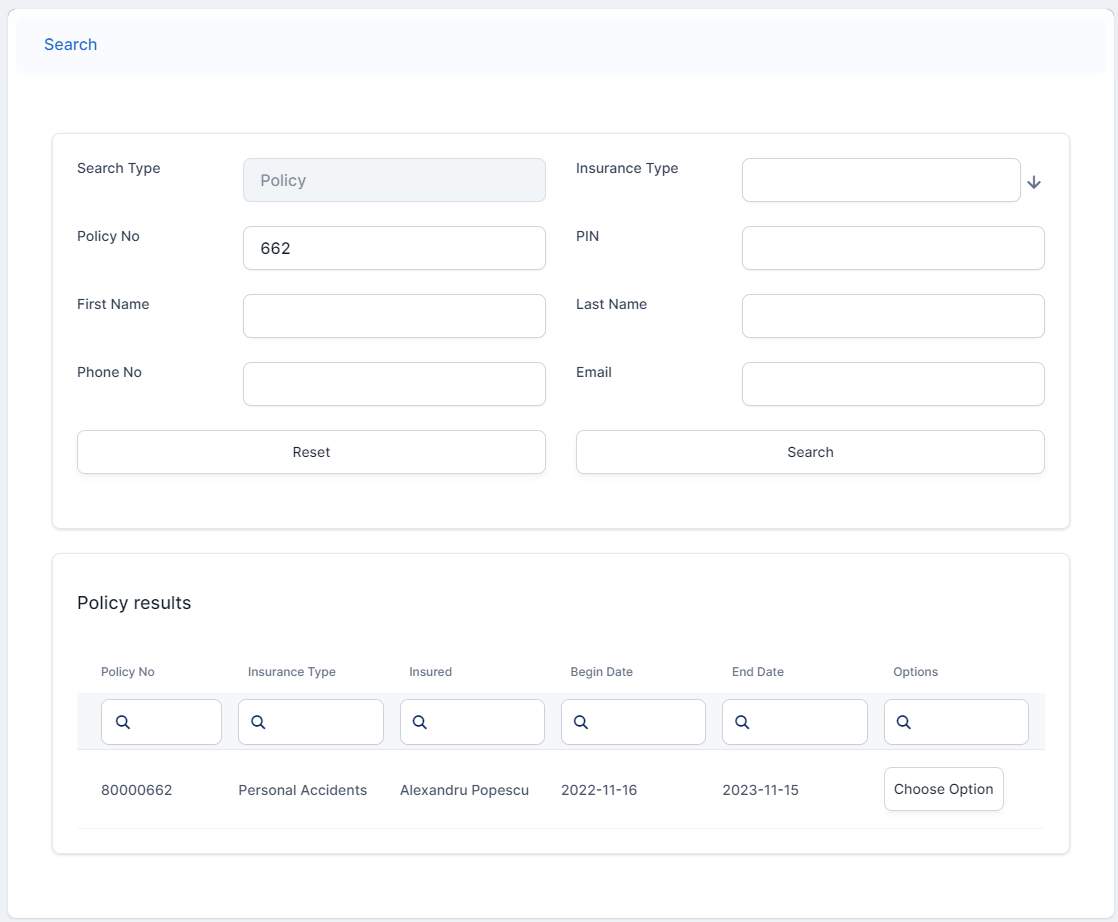Click Choose Option for policy 80000662

click(943, 789)
